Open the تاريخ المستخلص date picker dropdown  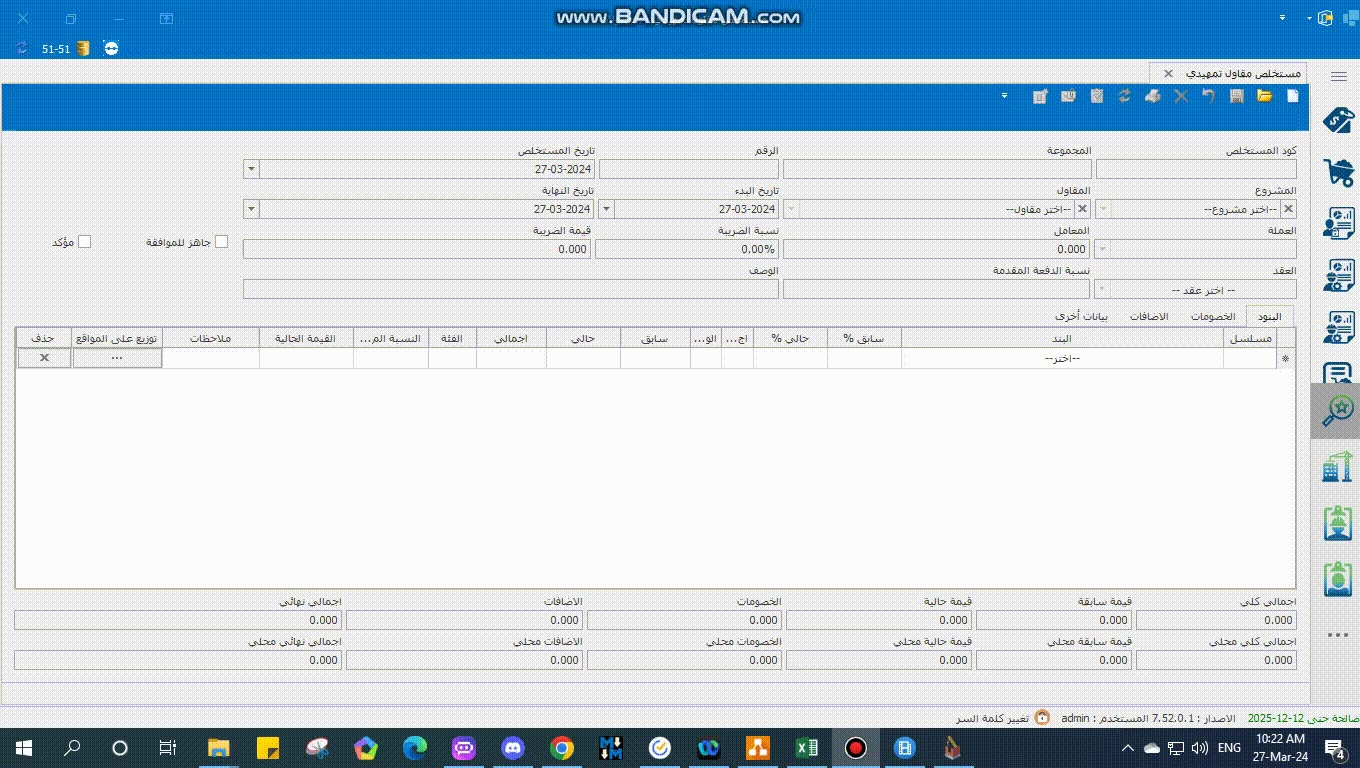[251, 170]
